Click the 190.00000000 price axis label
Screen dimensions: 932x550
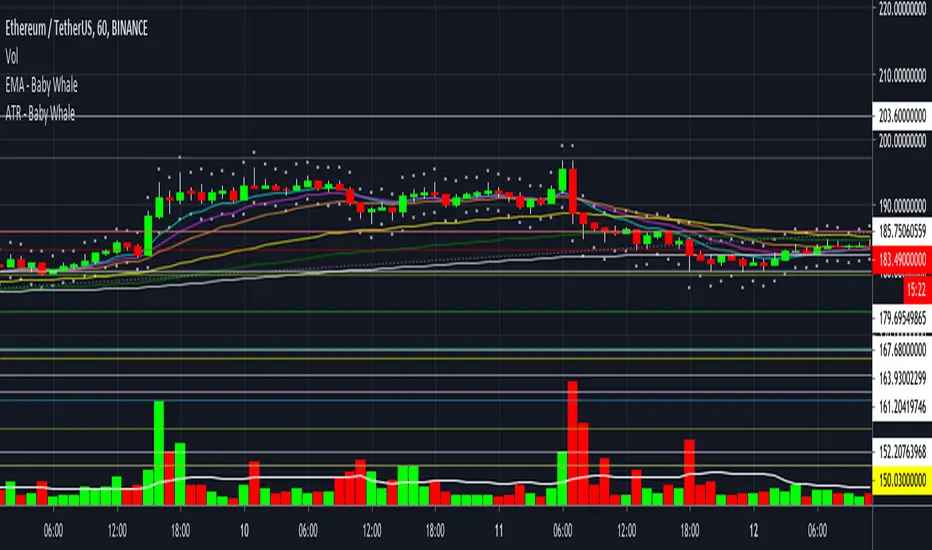coord(902,206)
